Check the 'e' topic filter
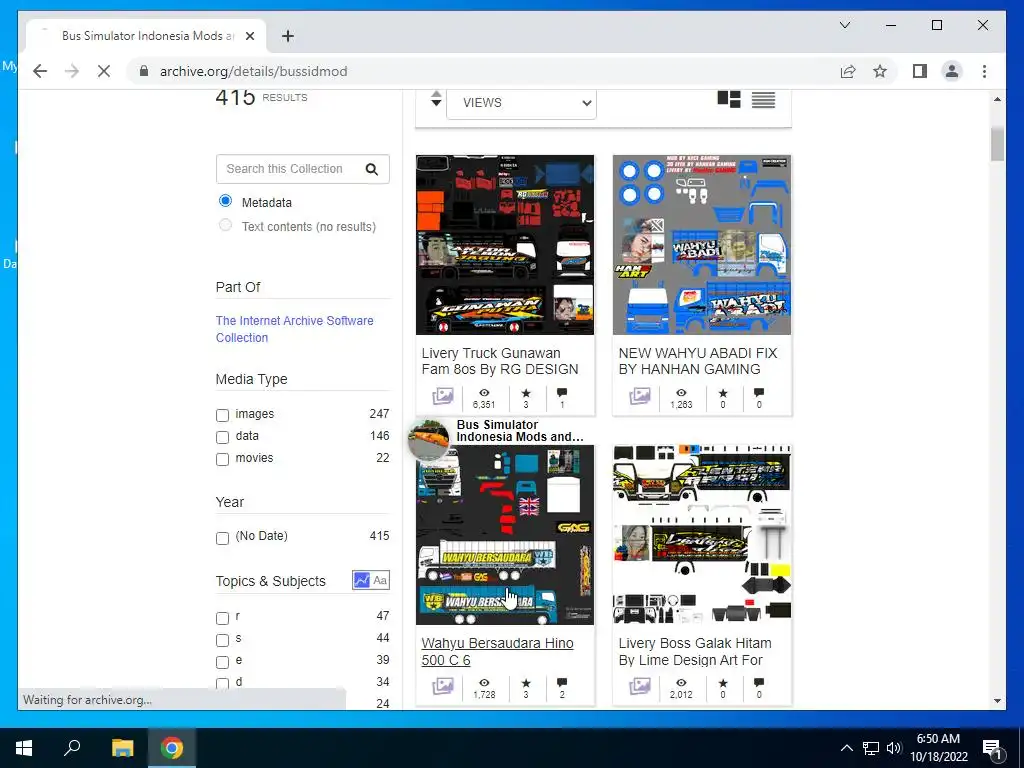Image resolution: width=1024 pixels, height=768 pixels. point(223,662)
